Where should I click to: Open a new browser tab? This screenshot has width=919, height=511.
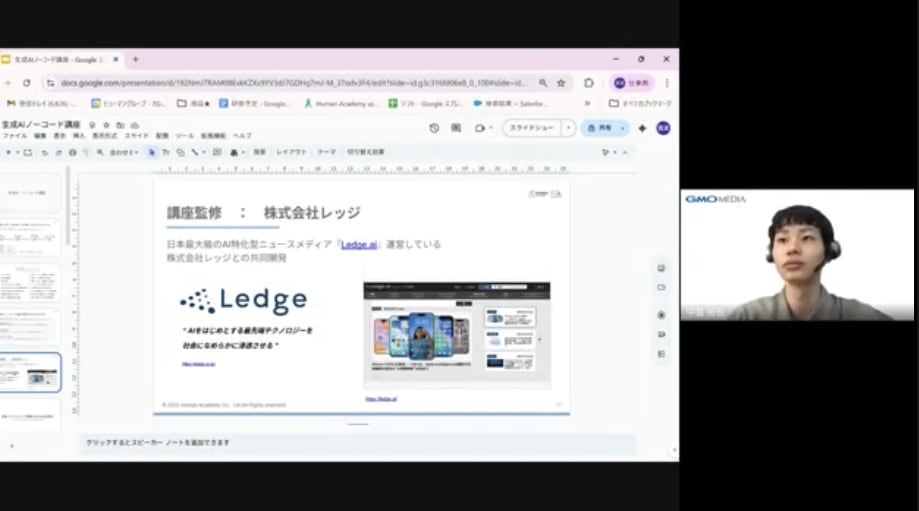[x=135, y=59]
